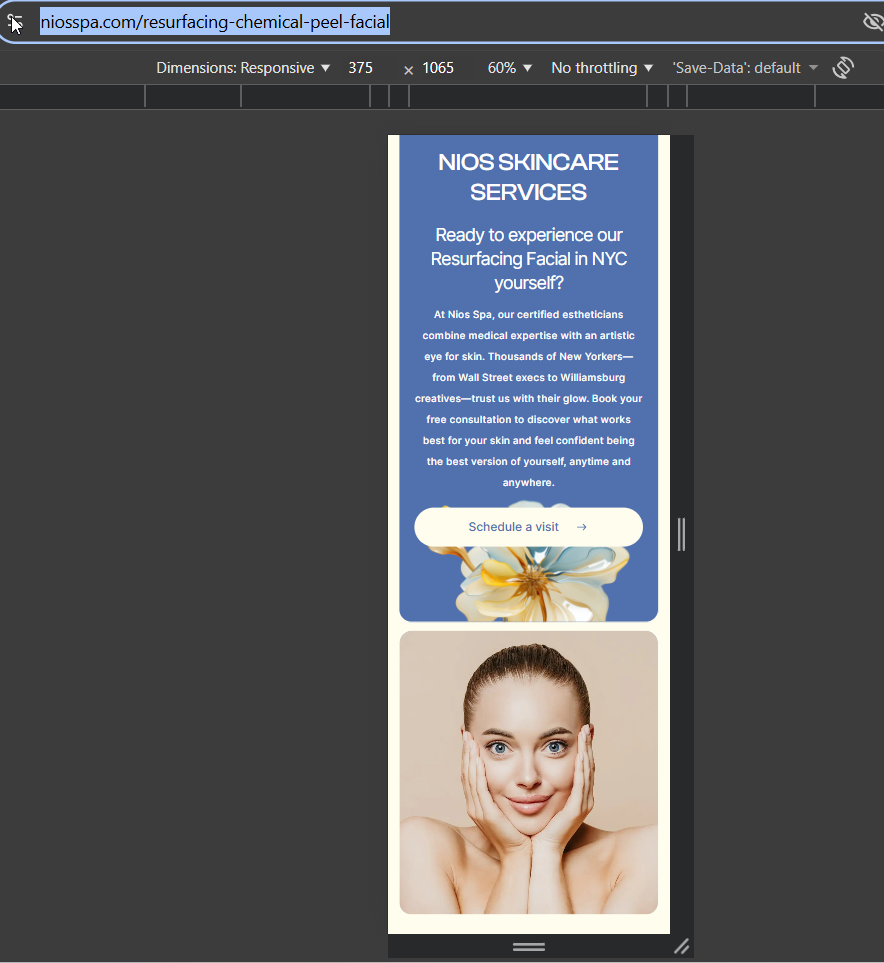This screenshot has width=884, height=963.
Task: Open the 60% zoom dropdown
Action: [509, 68]
